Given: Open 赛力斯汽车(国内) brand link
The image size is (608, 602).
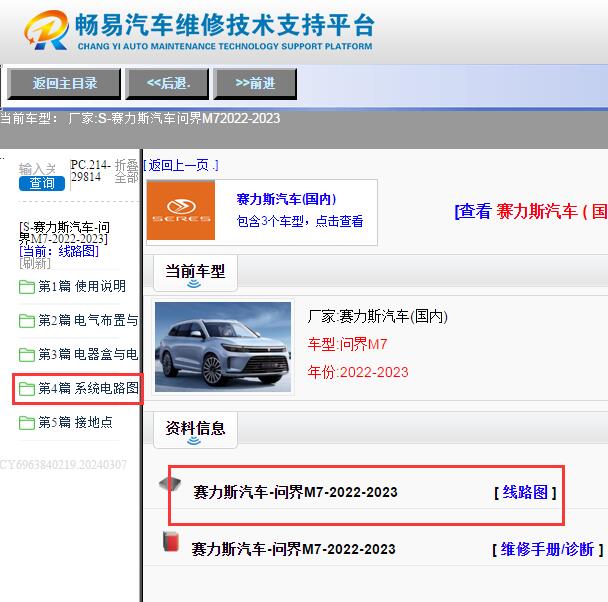Looking at the screenshot, I should click(286, 199).
